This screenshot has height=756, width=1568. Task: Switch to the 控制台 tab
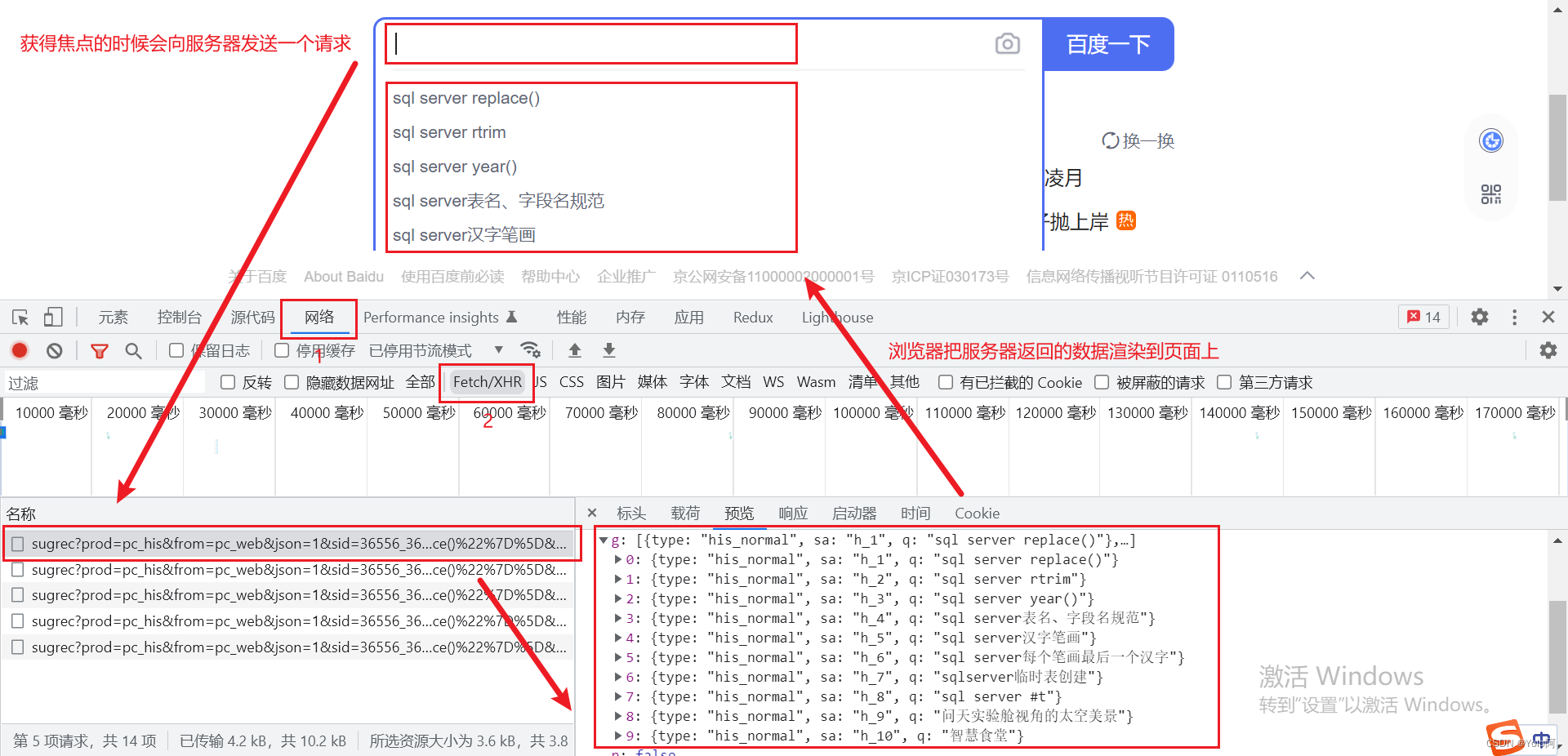[x=180, y=317]
